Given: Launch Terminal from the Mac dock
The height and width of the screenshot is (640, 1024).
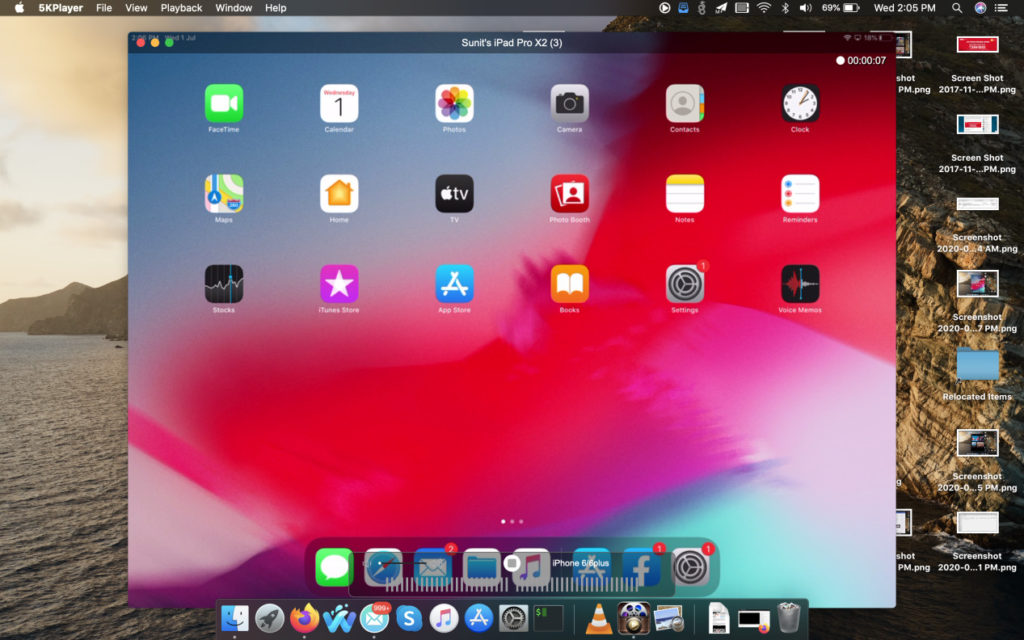Looking at the screenshot, I should (549, 617).
